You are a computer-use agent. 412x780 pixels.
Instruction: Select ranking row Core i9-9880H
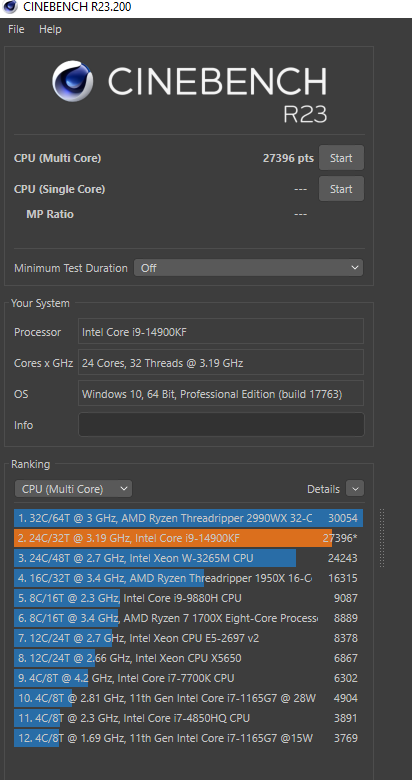(189, 598)
